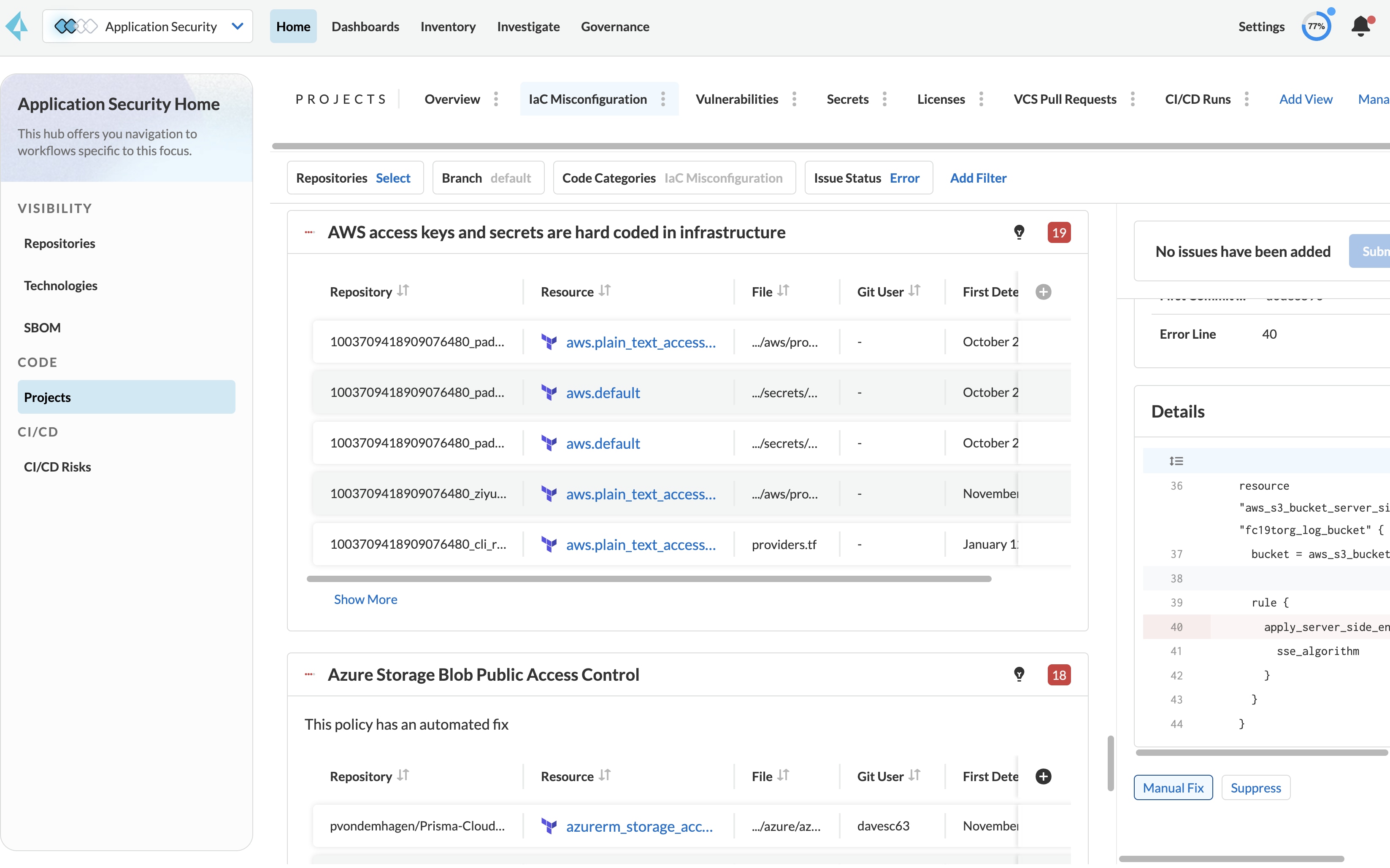
Task: Sort table by Repository column arrows
Action: coord(403,291)
